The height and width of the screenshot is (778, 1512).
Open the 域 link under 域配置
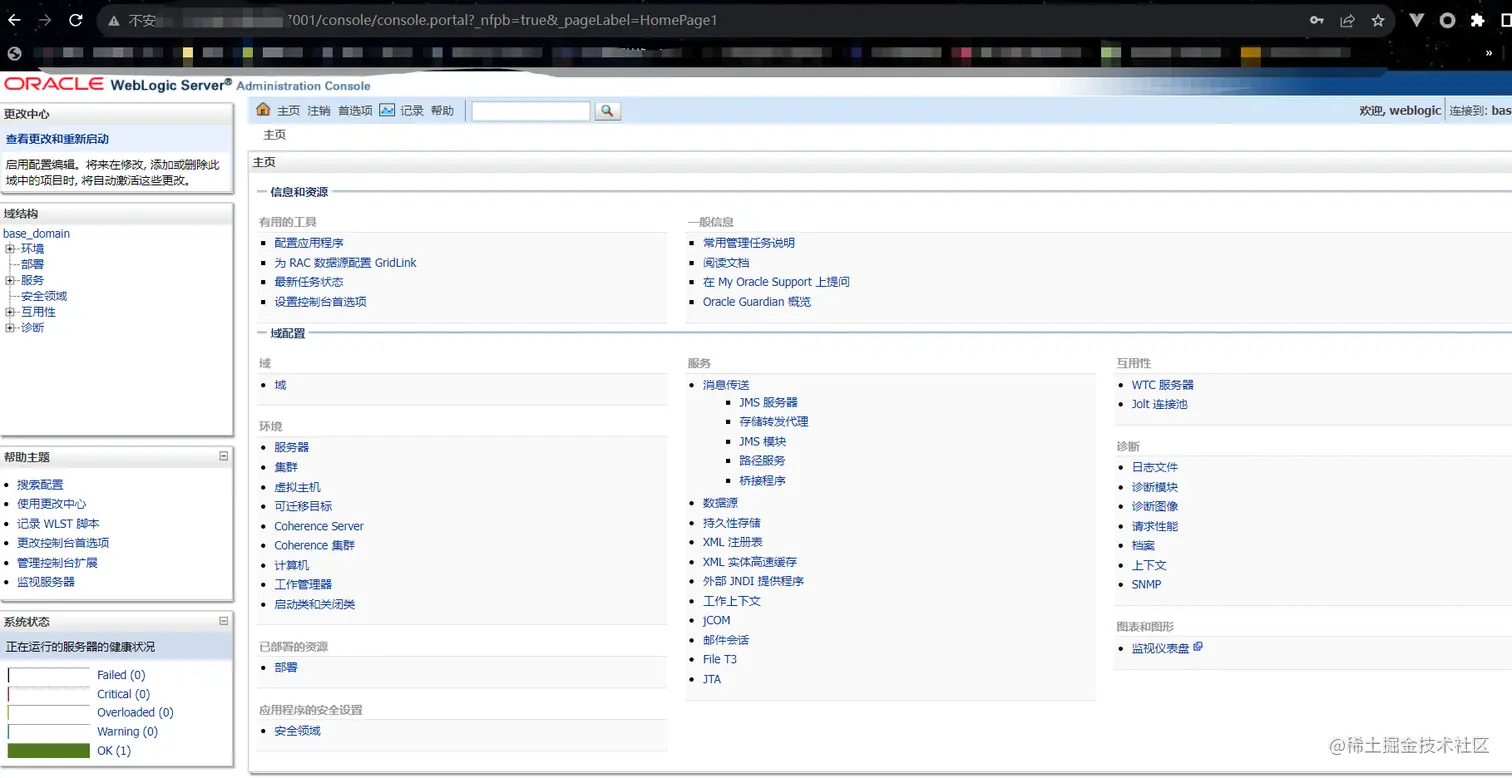(x=280, y=385)
